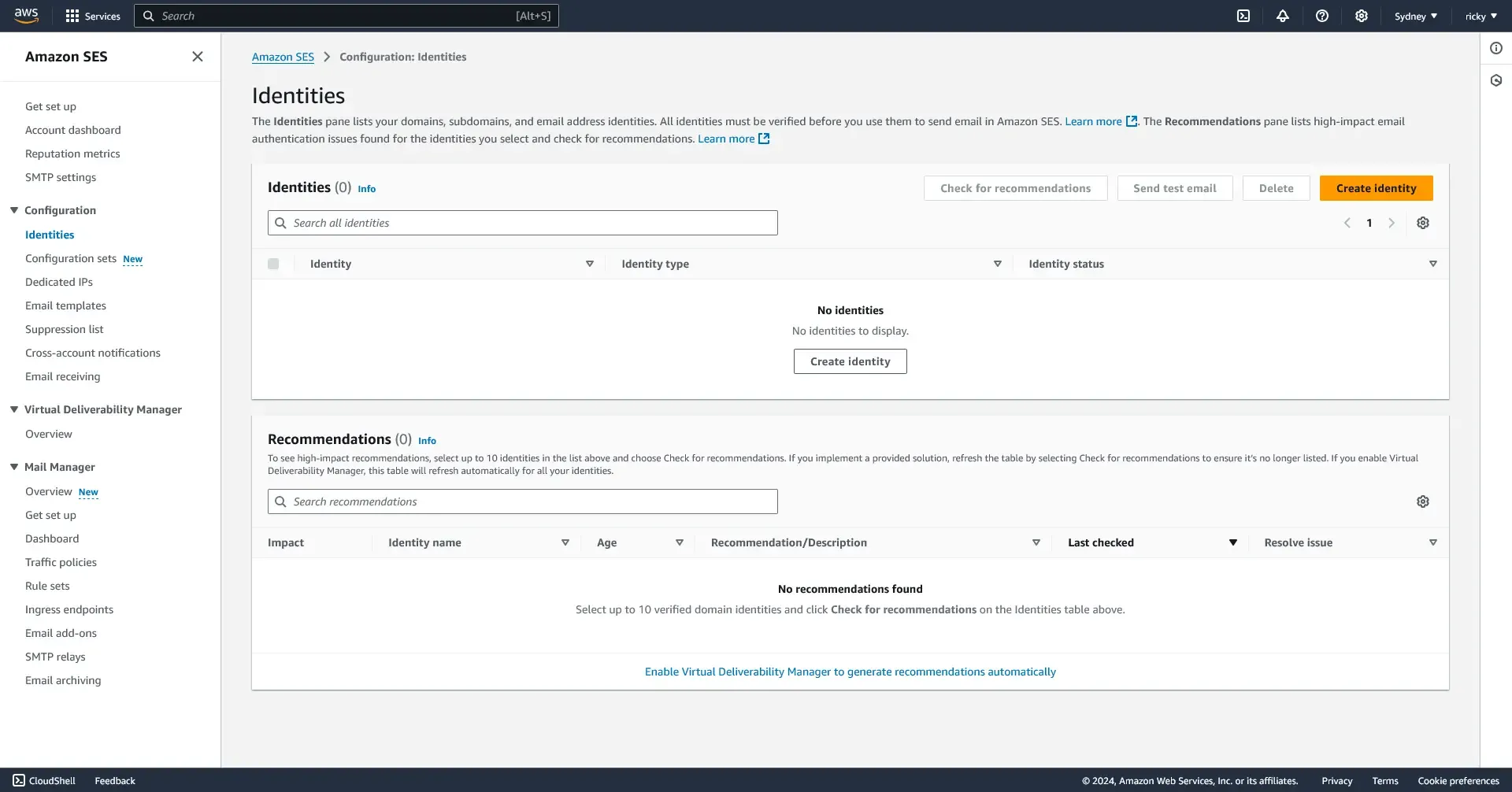Click external link icon after second Learn more
Screen dimensions: 1512x792
pyautogui.click(x=764, y=139)
